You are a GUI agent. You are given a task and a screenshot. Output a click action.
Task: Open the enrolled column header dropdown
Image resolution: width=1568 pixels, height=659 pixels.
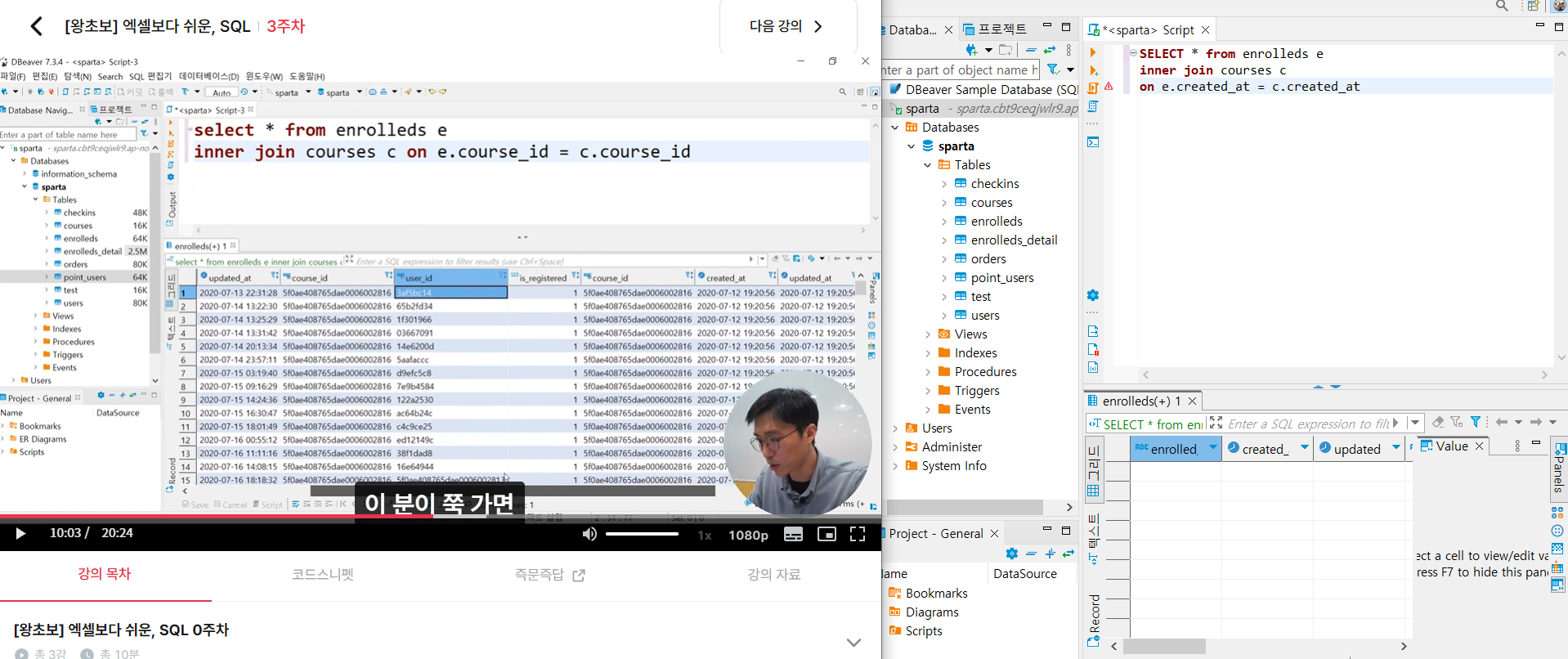point(1212,447)
